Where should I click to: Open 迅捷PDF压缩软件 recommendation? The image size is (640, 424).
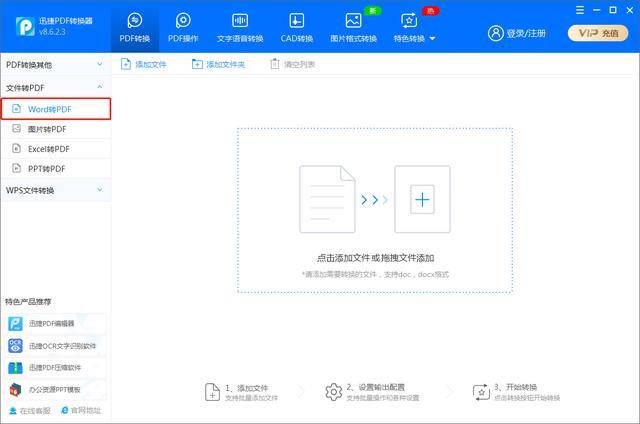pos(56,368)
